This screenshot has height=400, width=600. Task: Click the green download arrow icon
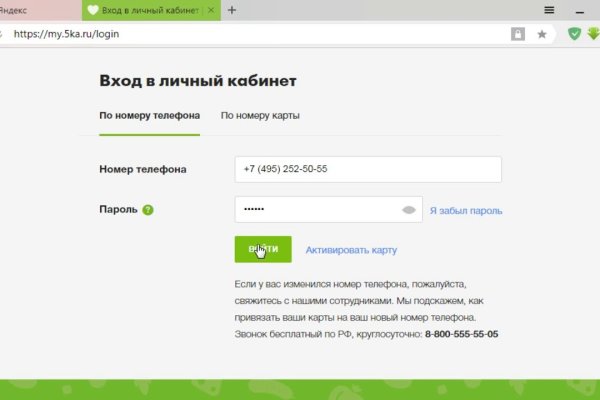coord(593,33)
